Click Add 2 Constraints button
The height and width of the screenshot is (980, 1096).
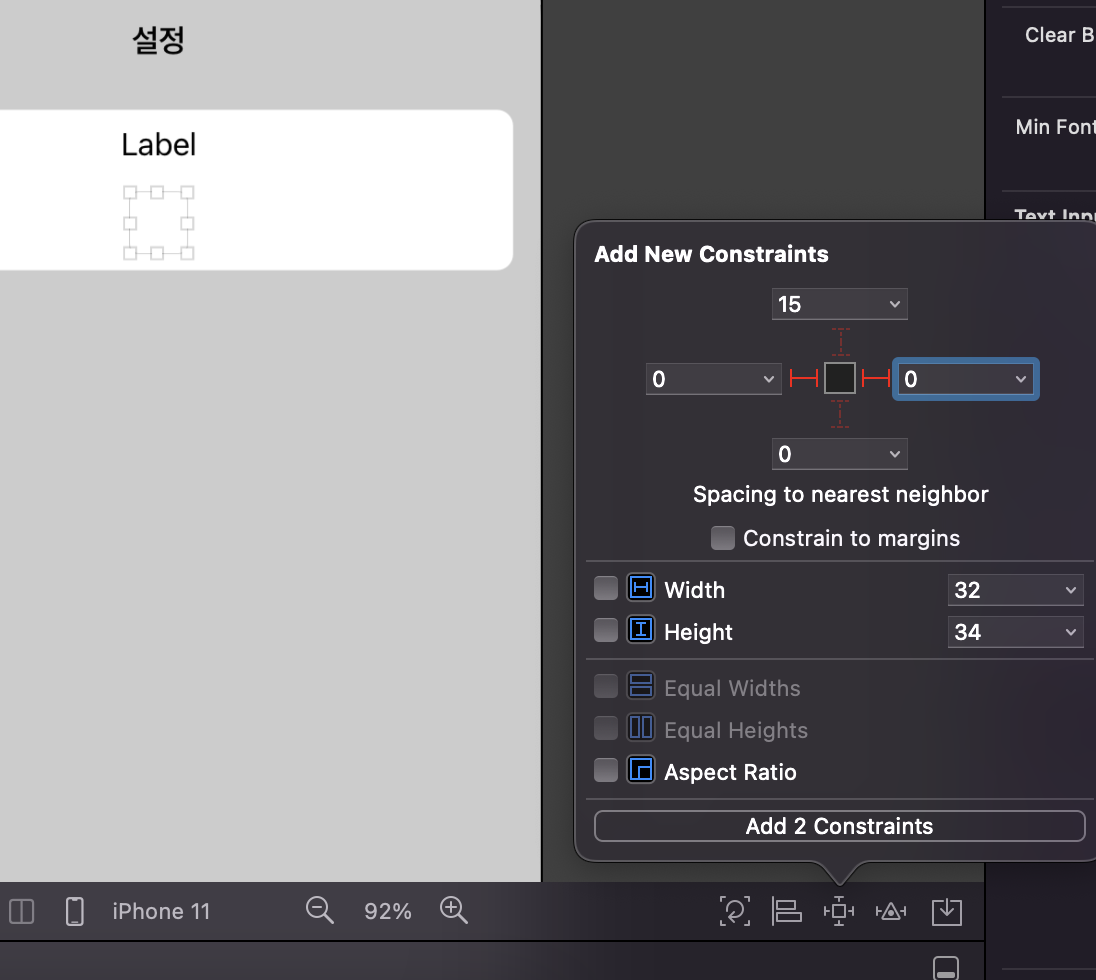[839, 826]
